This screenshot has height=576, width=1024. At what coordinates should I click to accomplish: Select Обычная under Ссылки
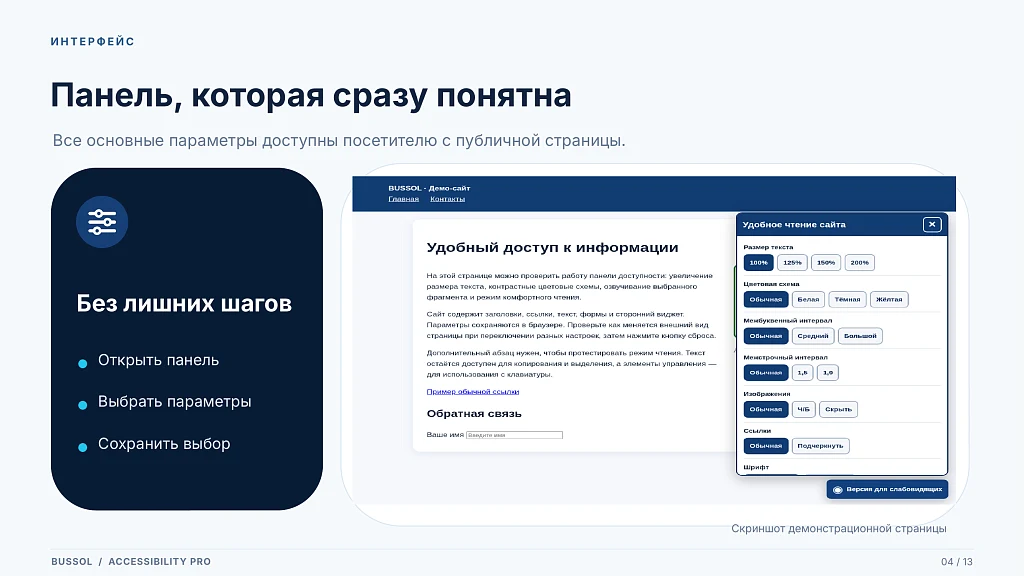[765, 445]
